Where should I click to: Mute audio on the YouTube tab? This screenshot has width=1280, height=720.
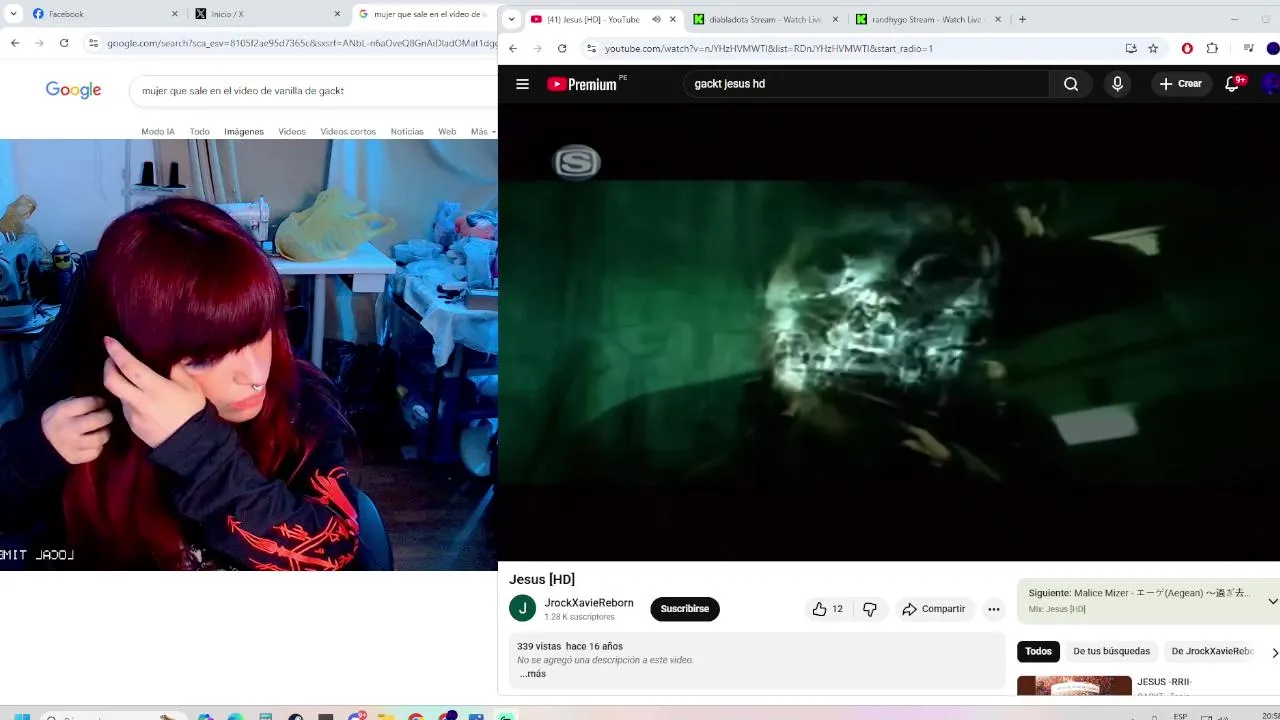(x=656, y=19)
